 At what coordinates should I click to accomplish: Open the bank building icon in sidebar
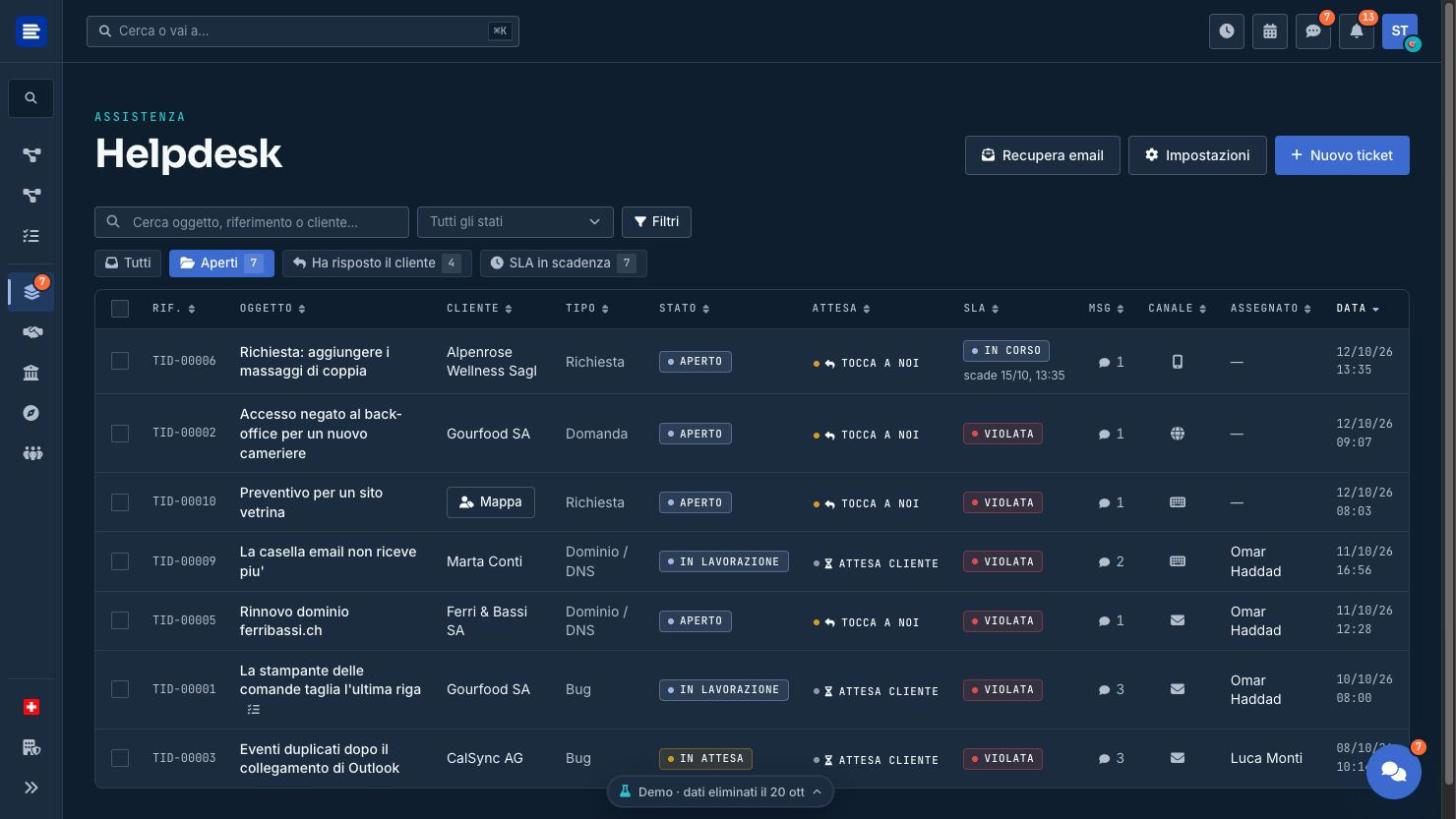(x=31, y=373)
